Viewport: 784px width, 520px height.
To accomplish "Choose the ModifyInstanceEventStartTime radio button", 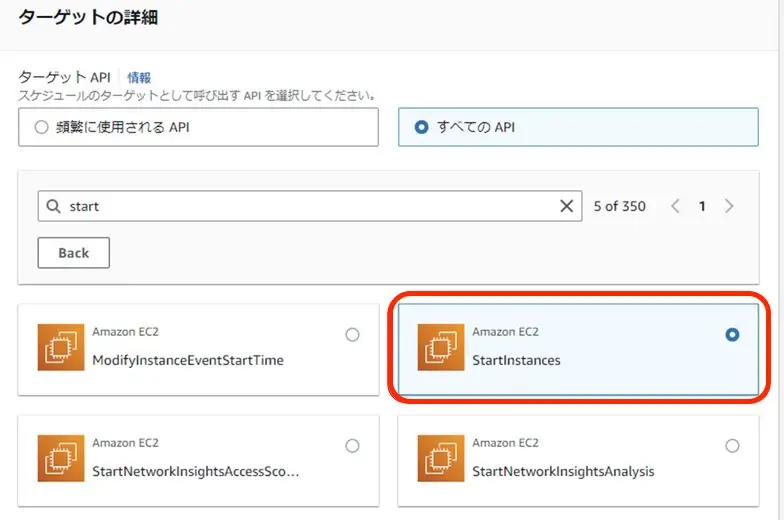I will 352,335.
